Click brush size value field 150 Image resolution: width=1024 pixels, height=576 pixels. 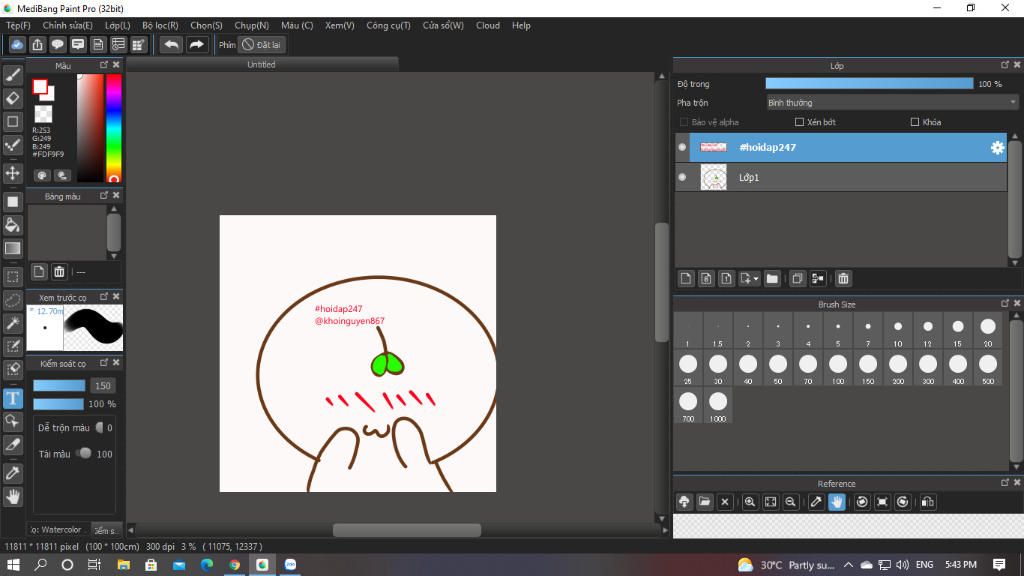click(103, 385)
